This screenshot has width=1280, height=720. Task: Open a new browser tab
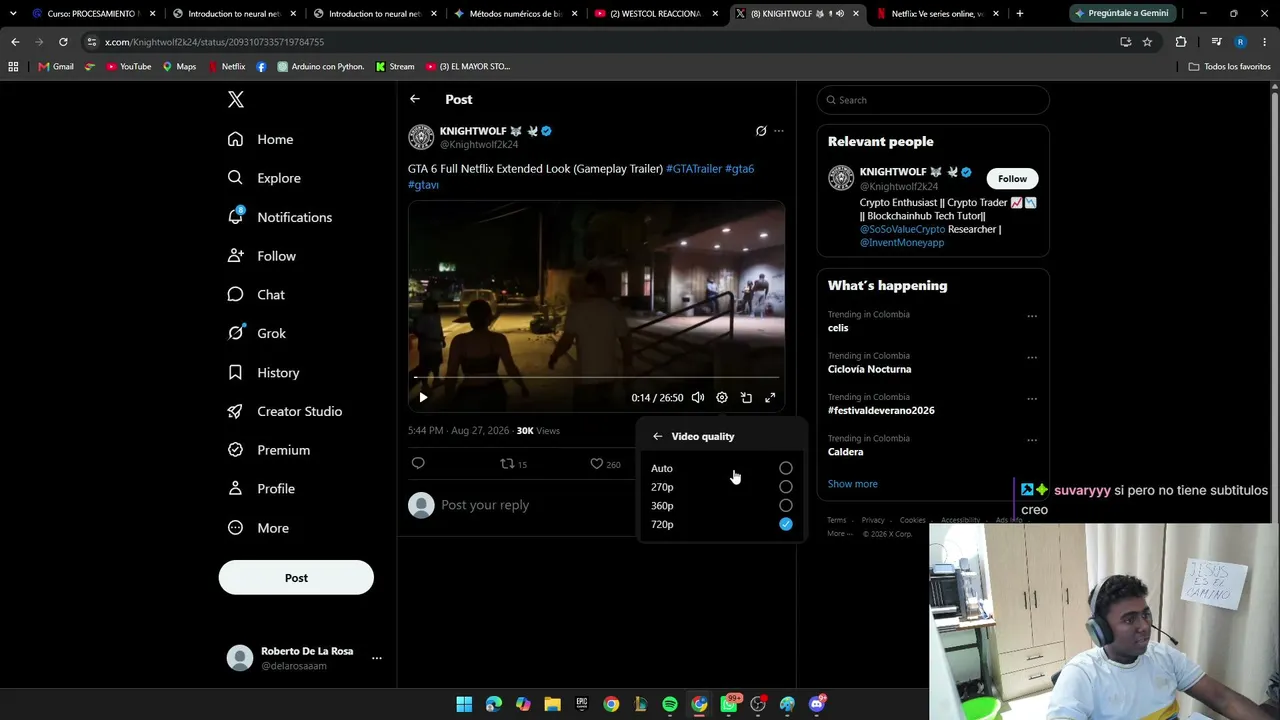coord(1019,14)
